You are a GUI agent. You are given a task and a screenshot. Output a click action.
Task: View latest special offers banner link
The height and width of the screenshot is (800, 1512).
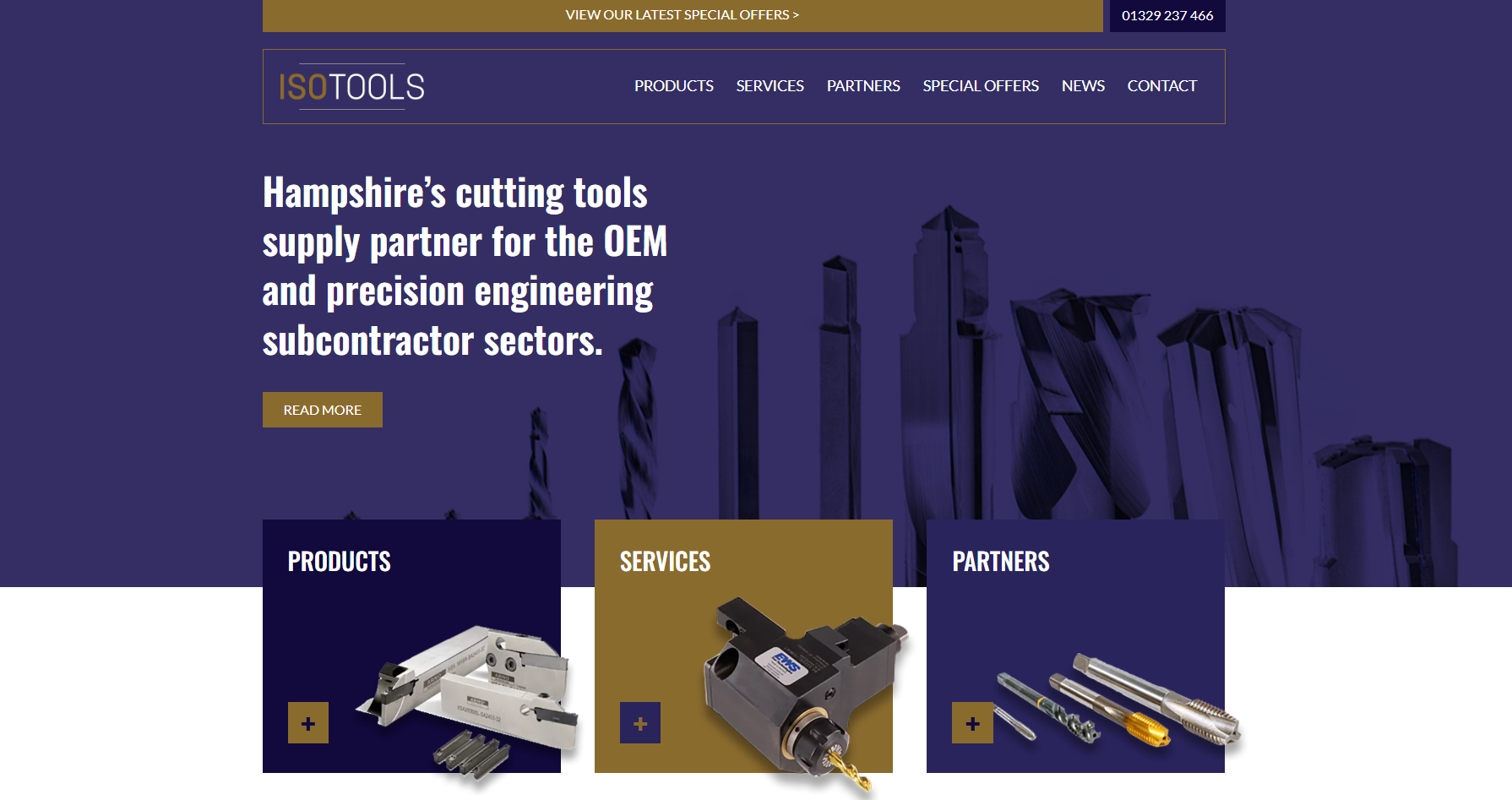click(683, 15)
